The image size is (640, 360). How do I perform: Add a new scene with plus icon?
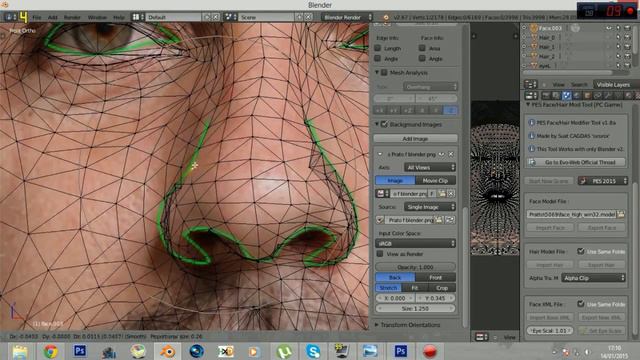pyautogui.click(x=300, y=17)
